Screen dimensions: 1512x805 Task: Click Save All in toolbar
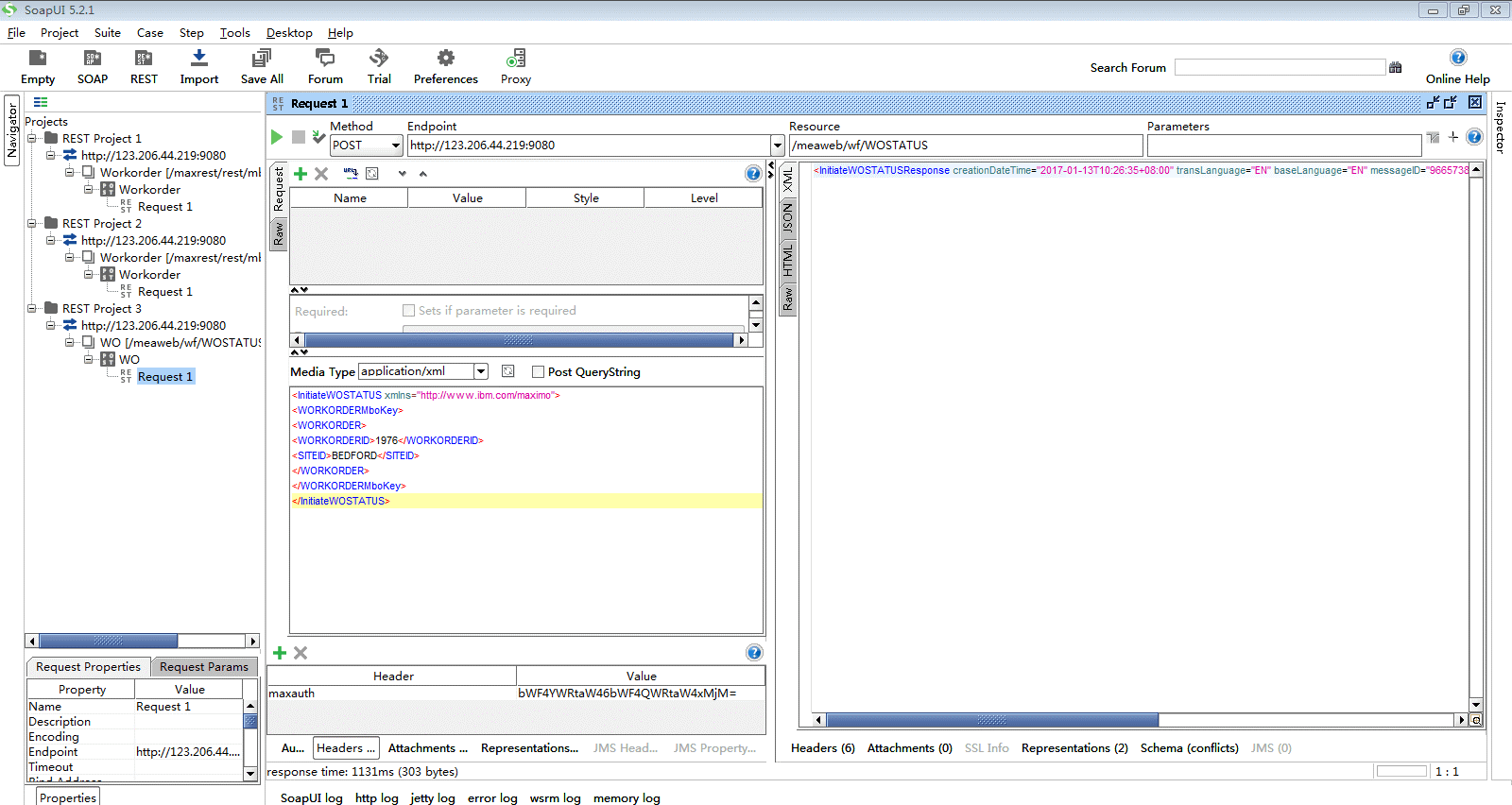(262, 67)
